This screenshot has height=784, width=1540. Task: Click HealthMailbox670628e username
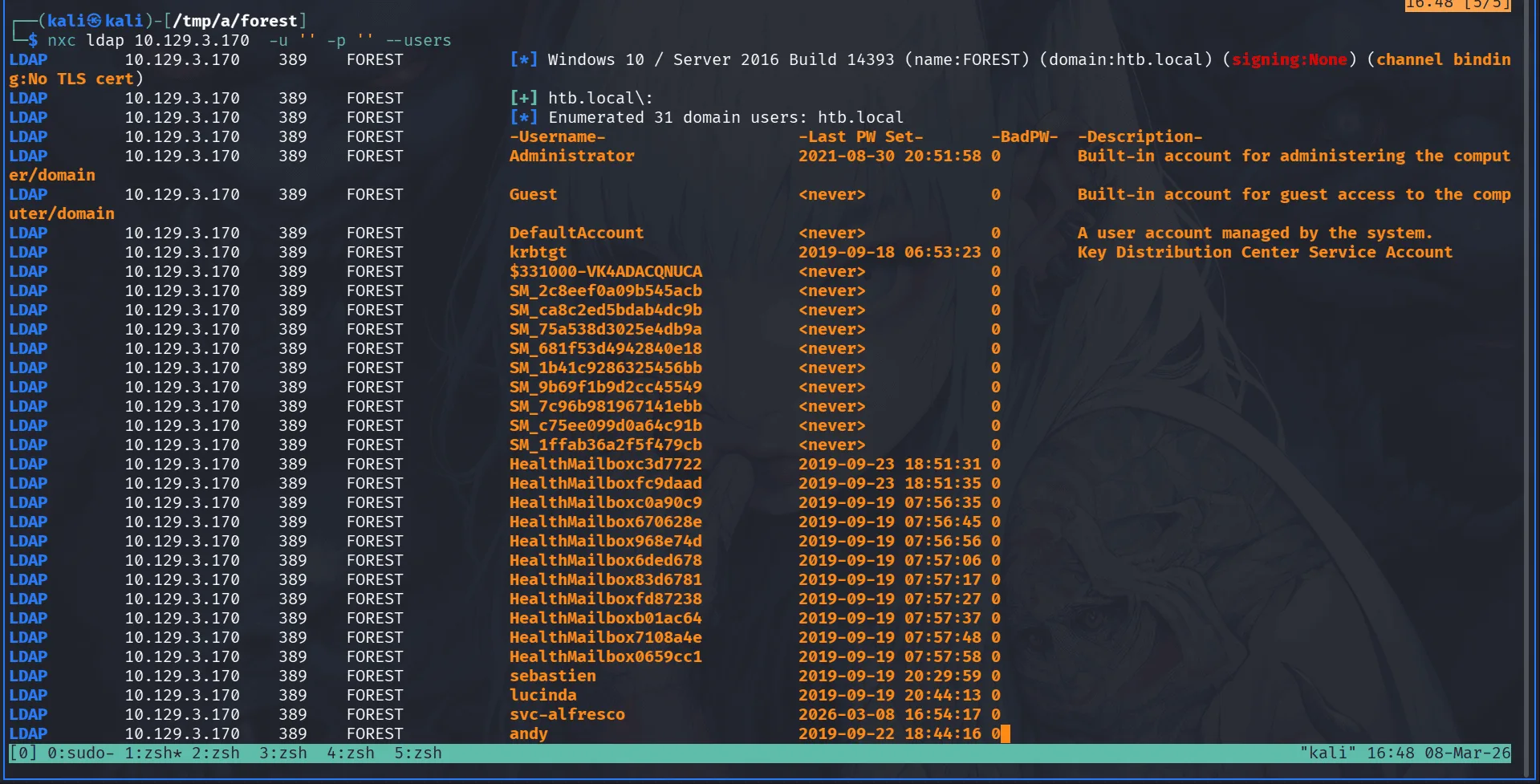[x=605, y=522]
